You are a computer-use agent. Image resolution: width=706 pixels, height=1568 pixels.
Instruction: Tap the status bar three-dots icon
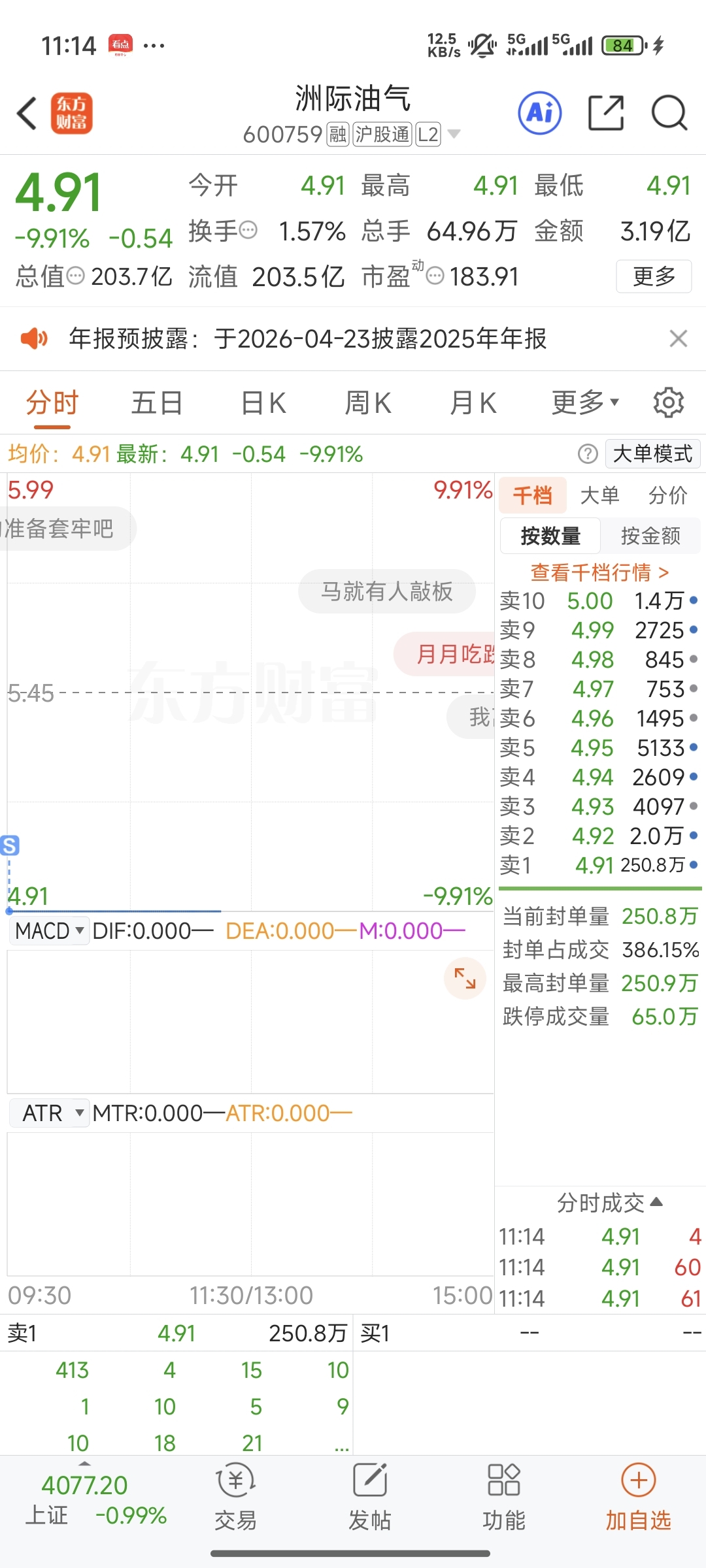[x=154, y=45]
